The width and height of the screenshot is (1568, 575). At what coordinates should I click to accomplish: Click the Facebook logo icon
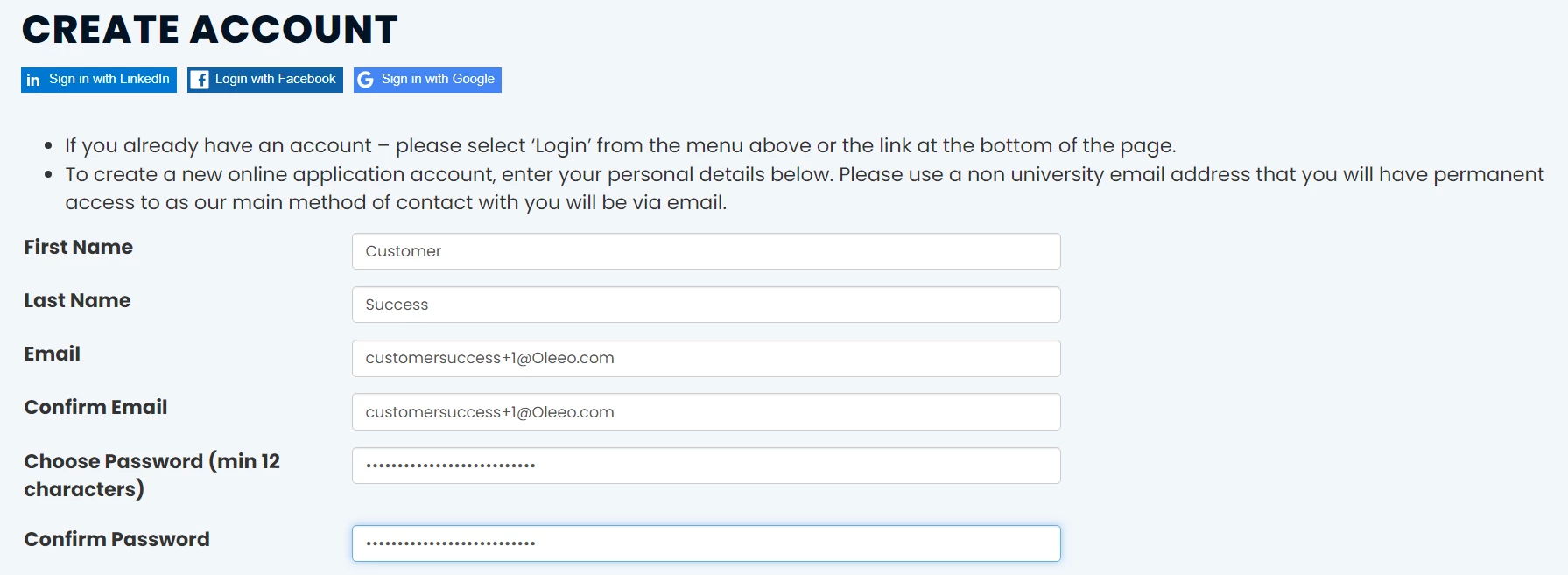point(200,80)
